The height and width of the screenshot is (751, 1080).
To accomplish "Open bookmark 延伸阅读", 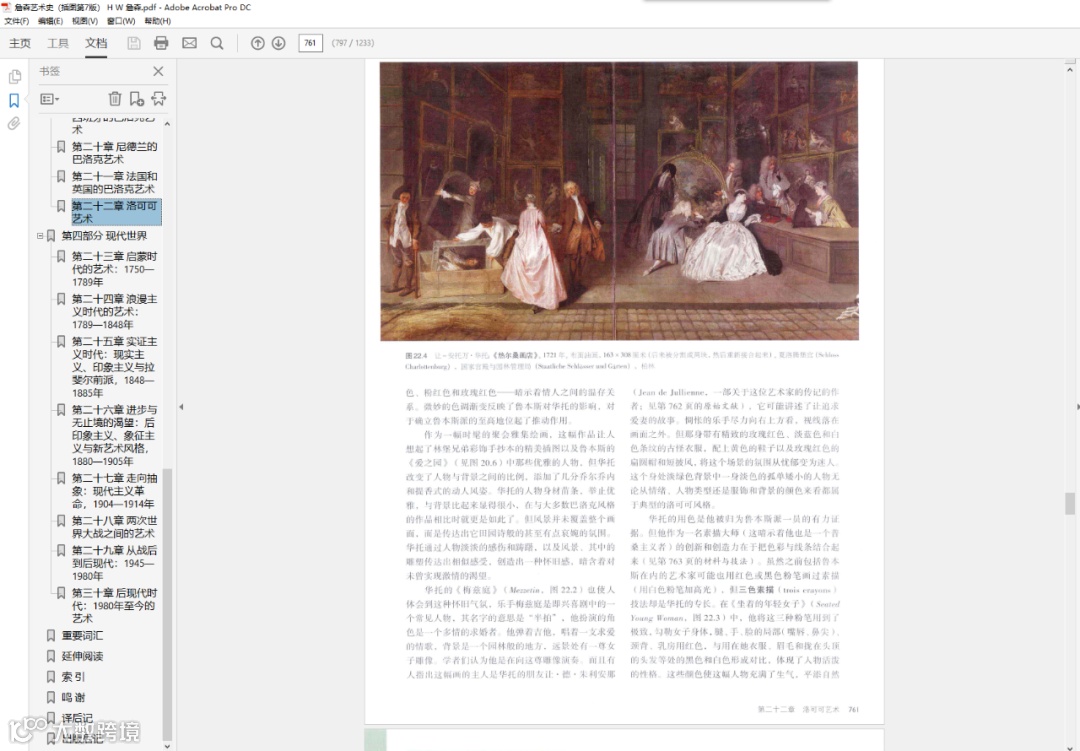I will point(82,656).
